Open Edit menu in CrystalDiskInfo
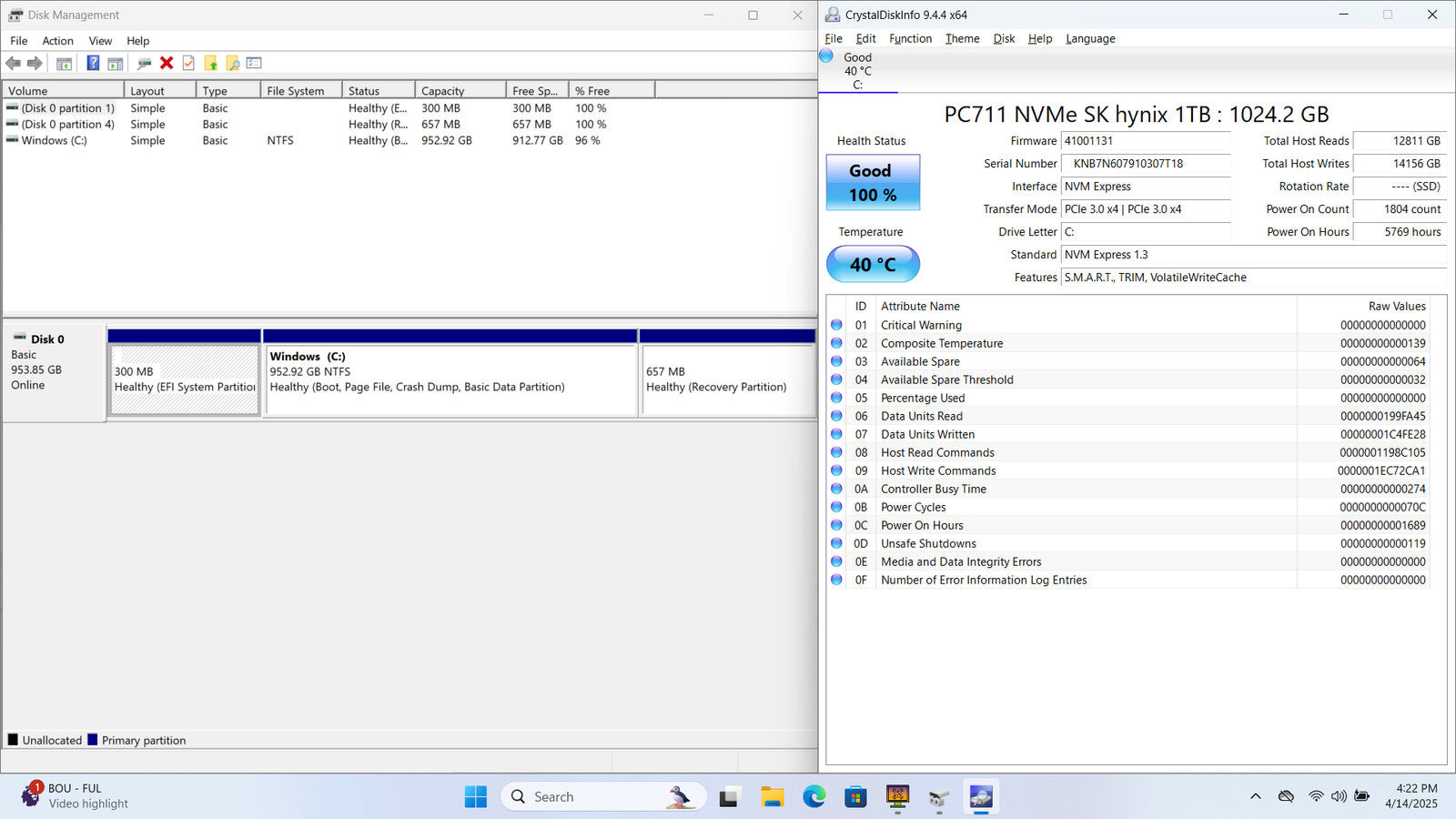1456x819 pixels. click(865, 38)
